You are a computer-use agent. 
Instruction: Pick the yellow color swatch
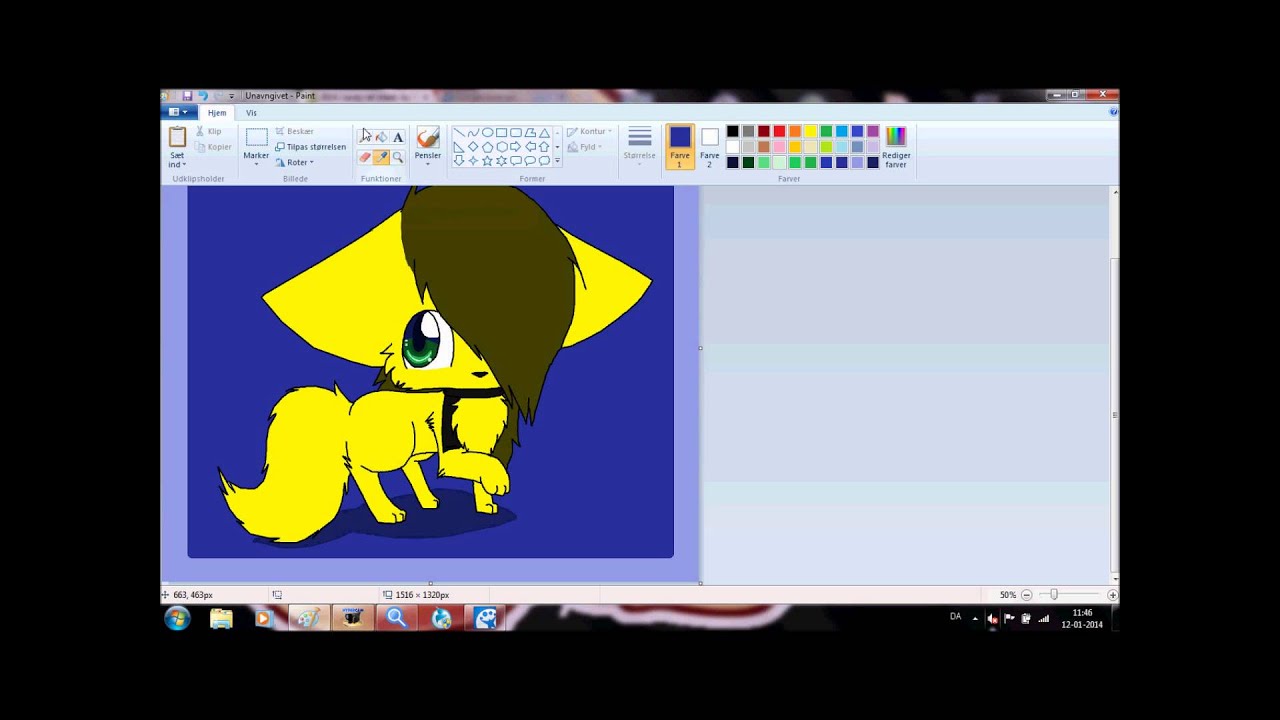(811, 131)
